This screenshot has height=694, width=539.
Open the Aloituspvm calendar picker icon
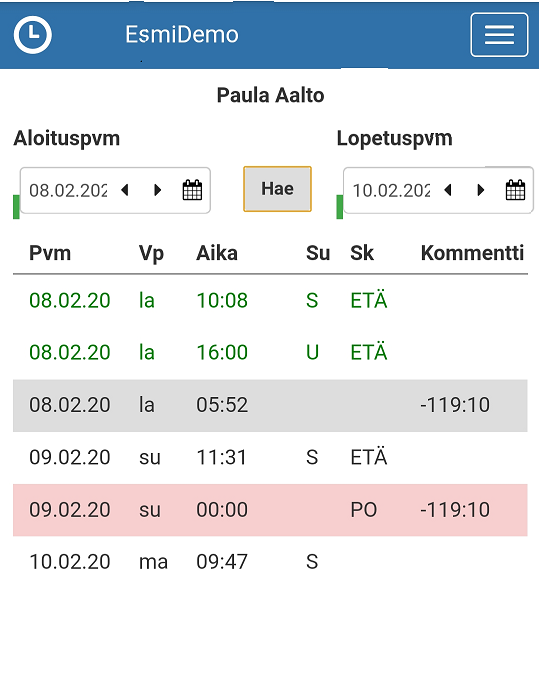(x=192, y=190)
